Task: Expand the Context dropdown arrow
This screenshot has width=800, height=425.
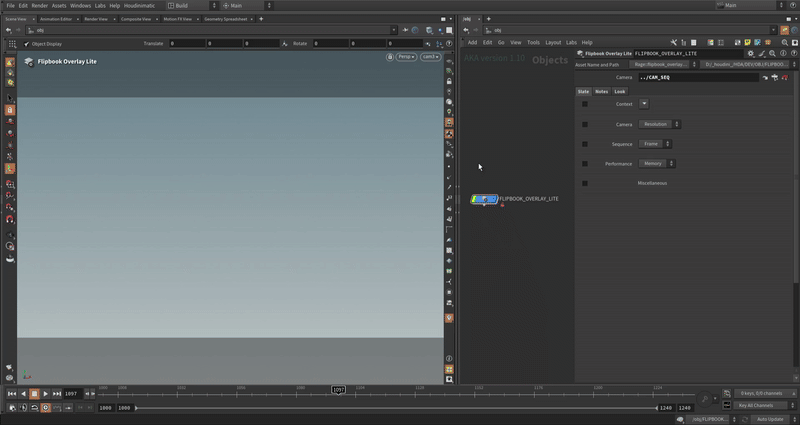Action: [x=644, y=104]
